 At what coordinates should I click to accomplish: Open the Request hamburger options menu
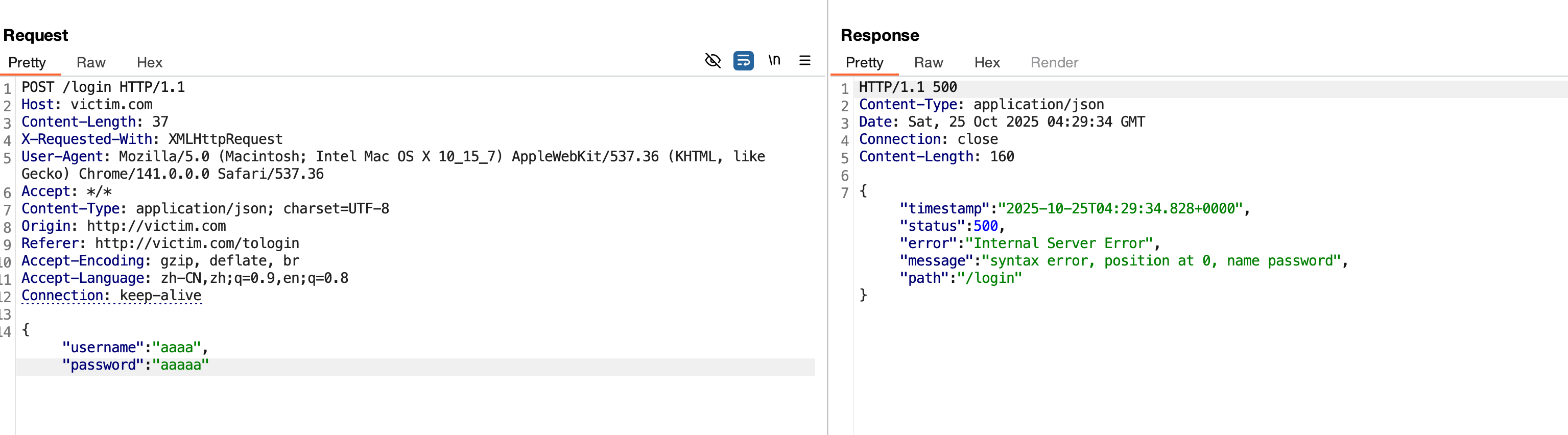805,61
